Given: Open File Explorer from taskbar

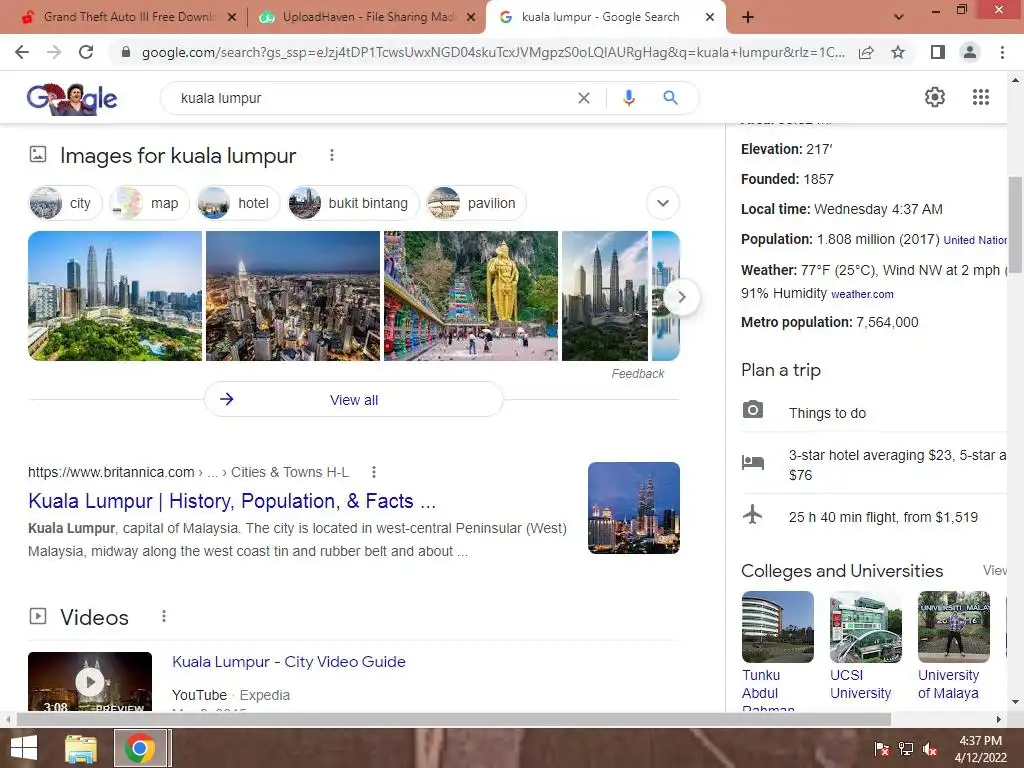Looking at the screenshot, I should (81, 748).
